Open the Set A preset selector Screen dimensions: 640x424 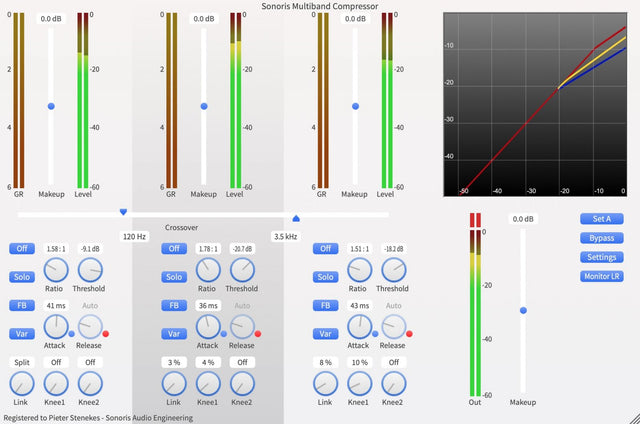[x=602, y=219]
